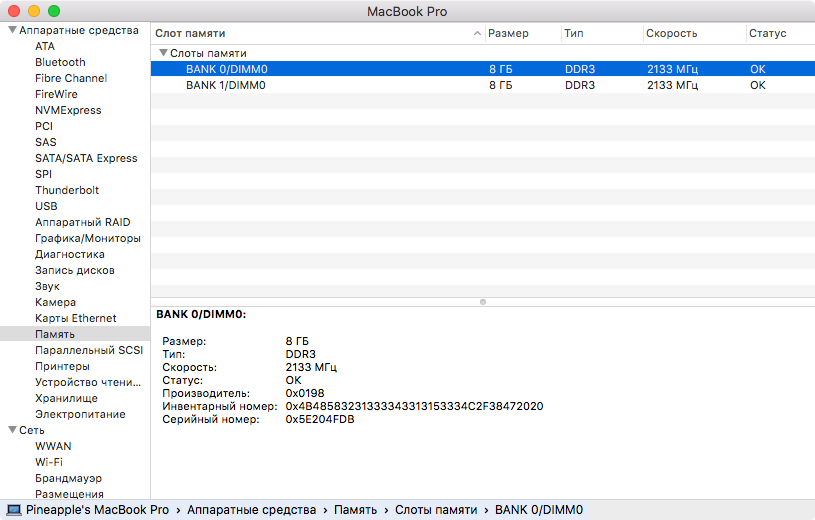
Task: Select PCI in the sidebar
Action: tap(44, 126)
